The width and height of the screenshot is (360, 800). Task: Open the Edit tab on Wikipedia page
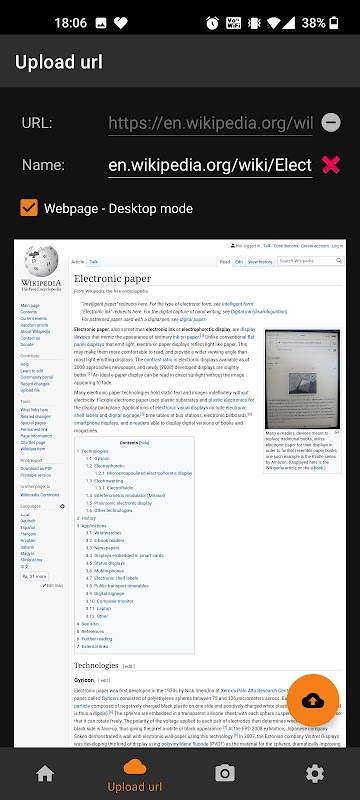click(x=238, y=262)
